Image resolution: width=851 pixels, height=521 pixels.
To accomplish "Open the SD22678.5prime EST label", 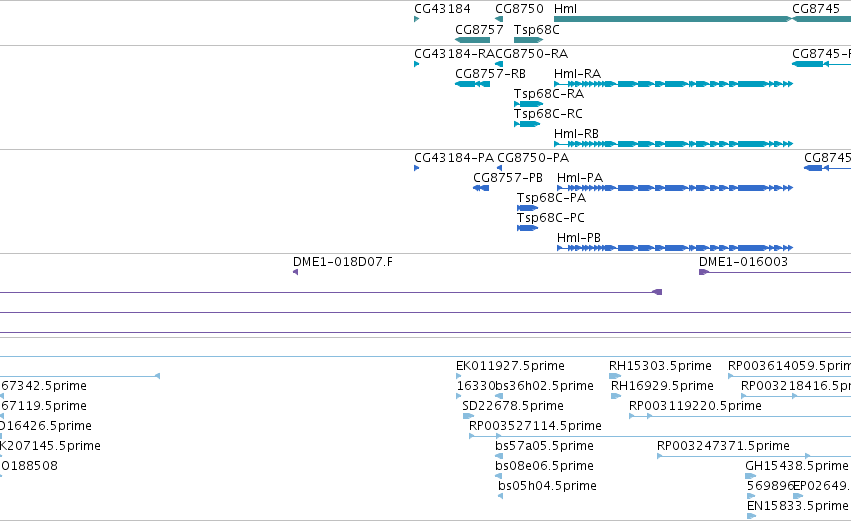I will point(513,406).
